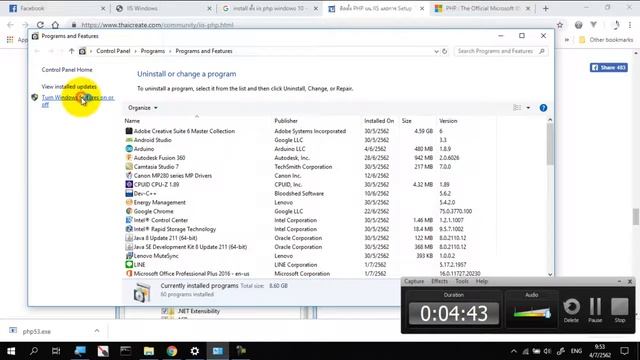Open the Windows Start menu

[11, 351]
